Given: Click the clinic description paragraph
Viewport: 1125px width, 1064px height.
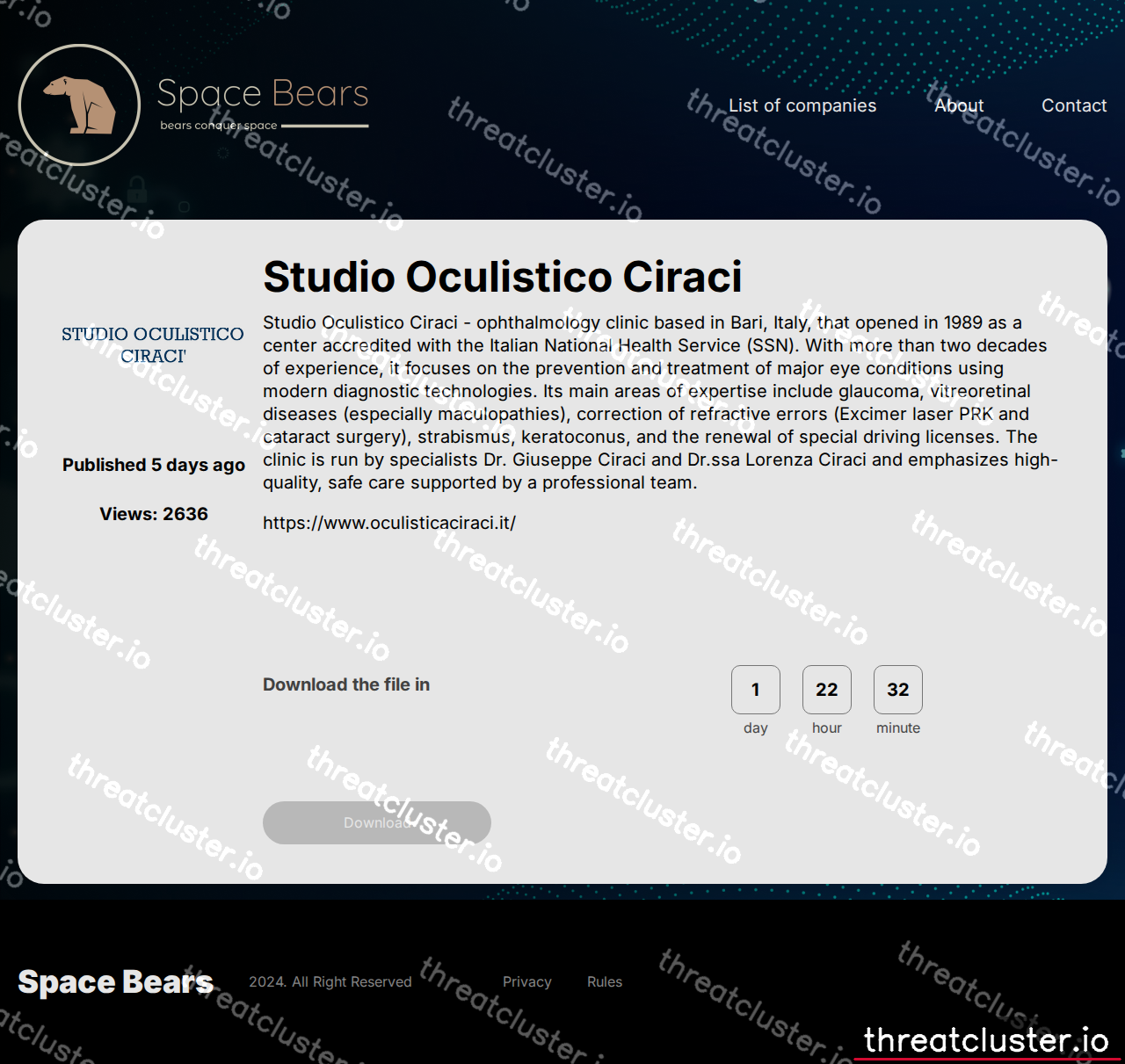Looking at the screenshot, I should click(x=660, y=402).
